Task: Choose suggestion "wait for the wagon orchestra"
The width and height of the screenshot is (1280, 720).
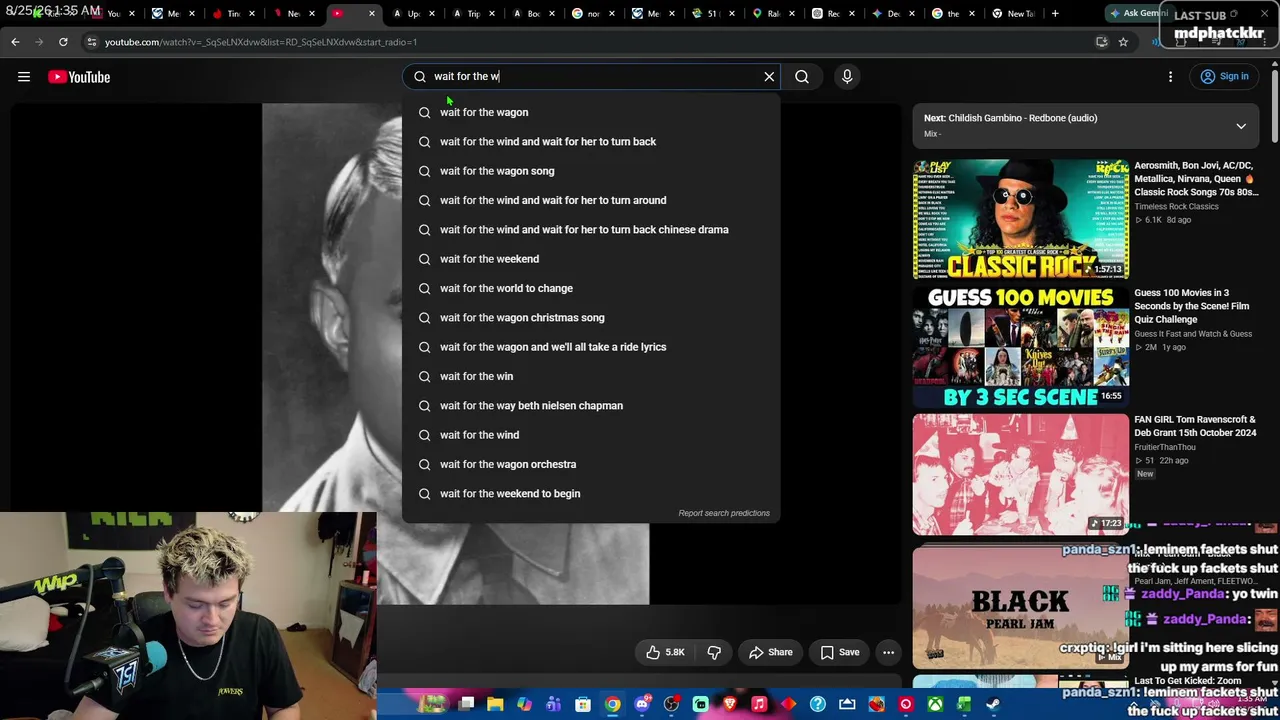Action: [590, 464]
